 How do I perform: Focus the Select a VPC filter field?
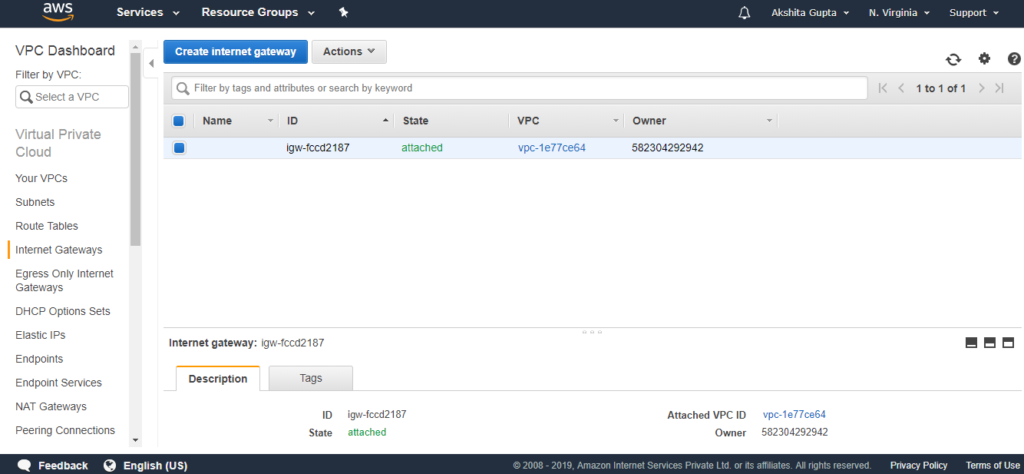(x=72, y=97)
